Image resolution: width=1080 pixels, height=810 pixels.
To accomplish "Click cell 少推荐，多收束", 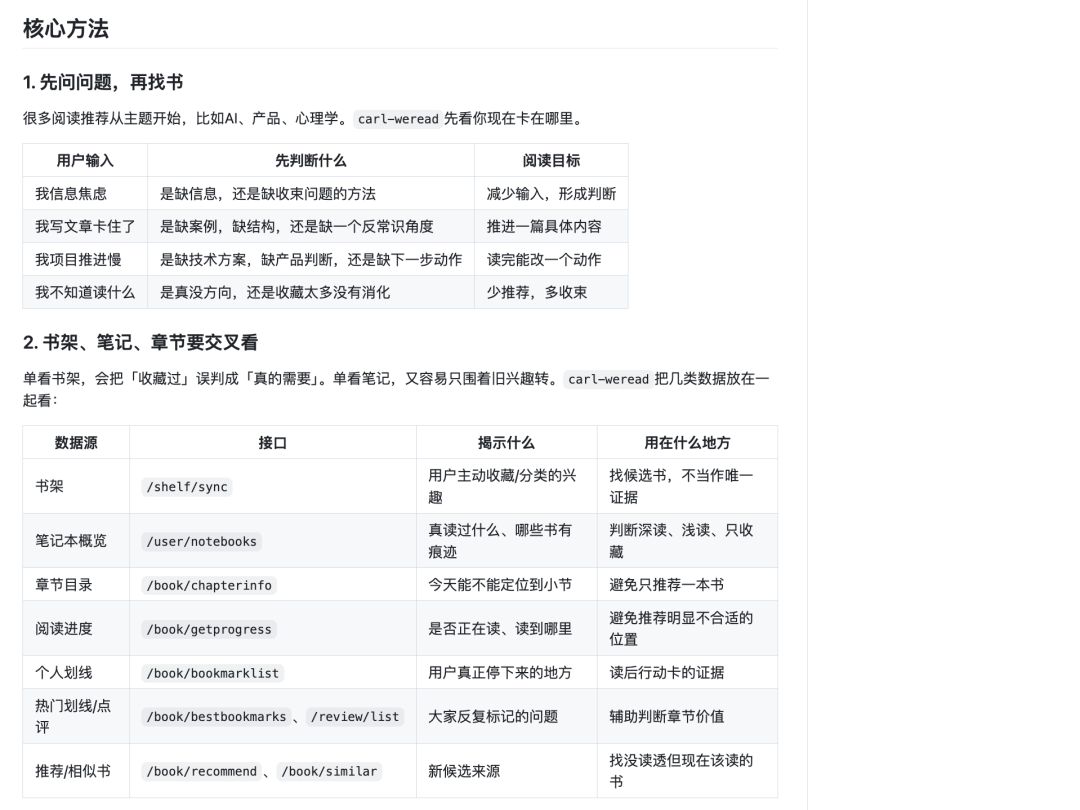I will coord(551,293).
